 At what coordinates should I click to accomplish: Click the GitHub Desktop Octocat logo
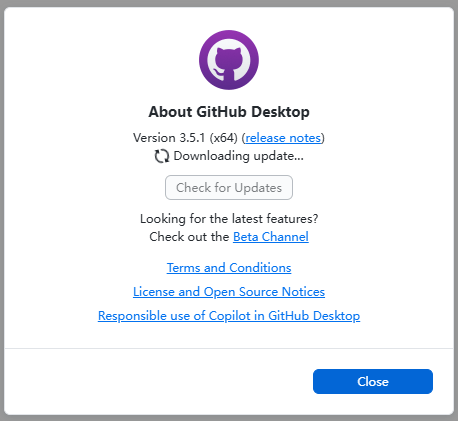229,60
